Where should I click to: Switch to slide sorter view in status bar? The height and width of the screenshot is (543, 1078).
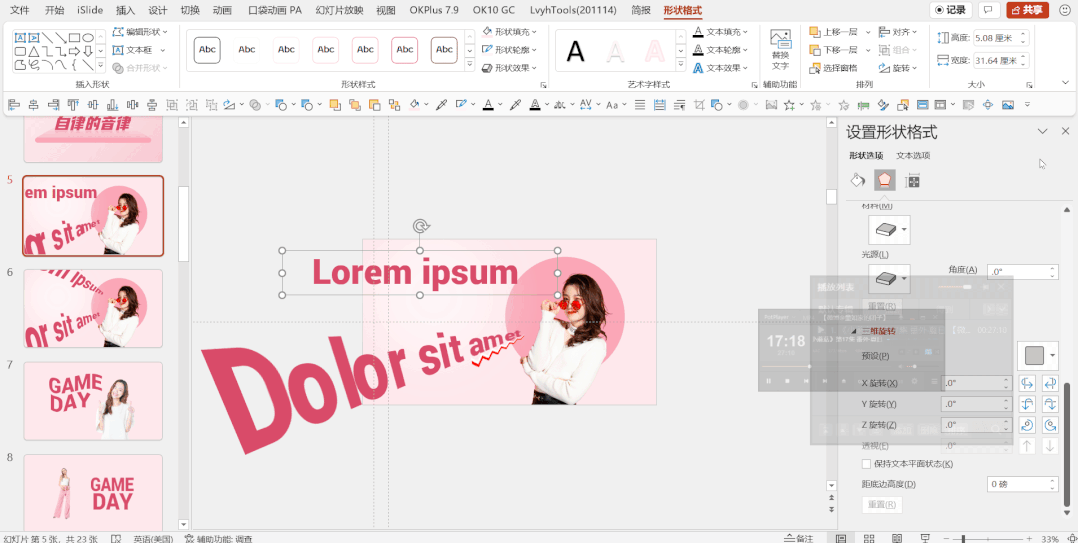tap(868, 538)
